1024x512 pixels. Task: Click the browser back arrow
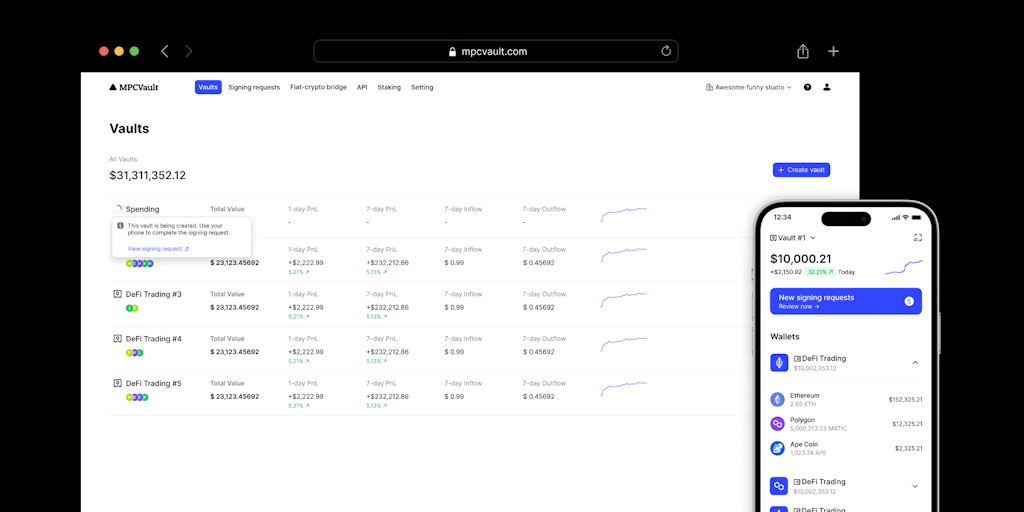[x=165, y=52]
